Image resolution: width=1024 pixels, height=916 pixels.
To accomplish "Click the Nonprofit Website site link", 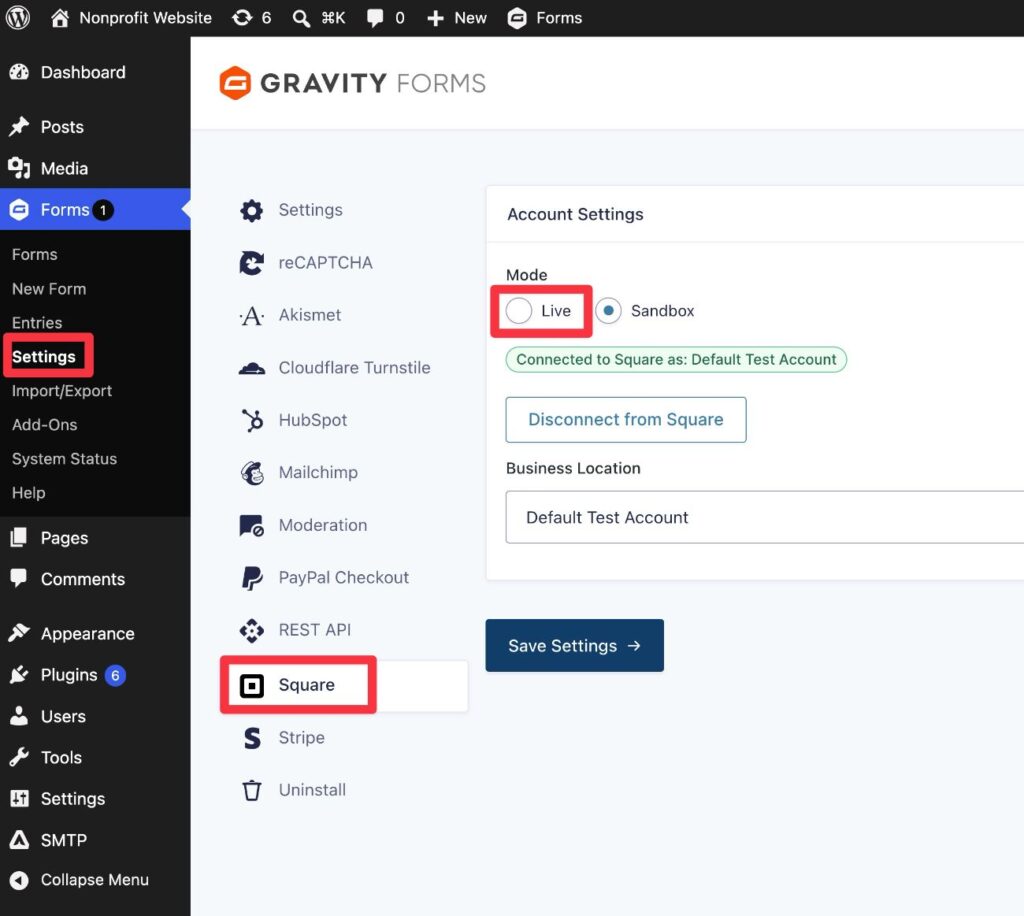I will coord(146,18).
